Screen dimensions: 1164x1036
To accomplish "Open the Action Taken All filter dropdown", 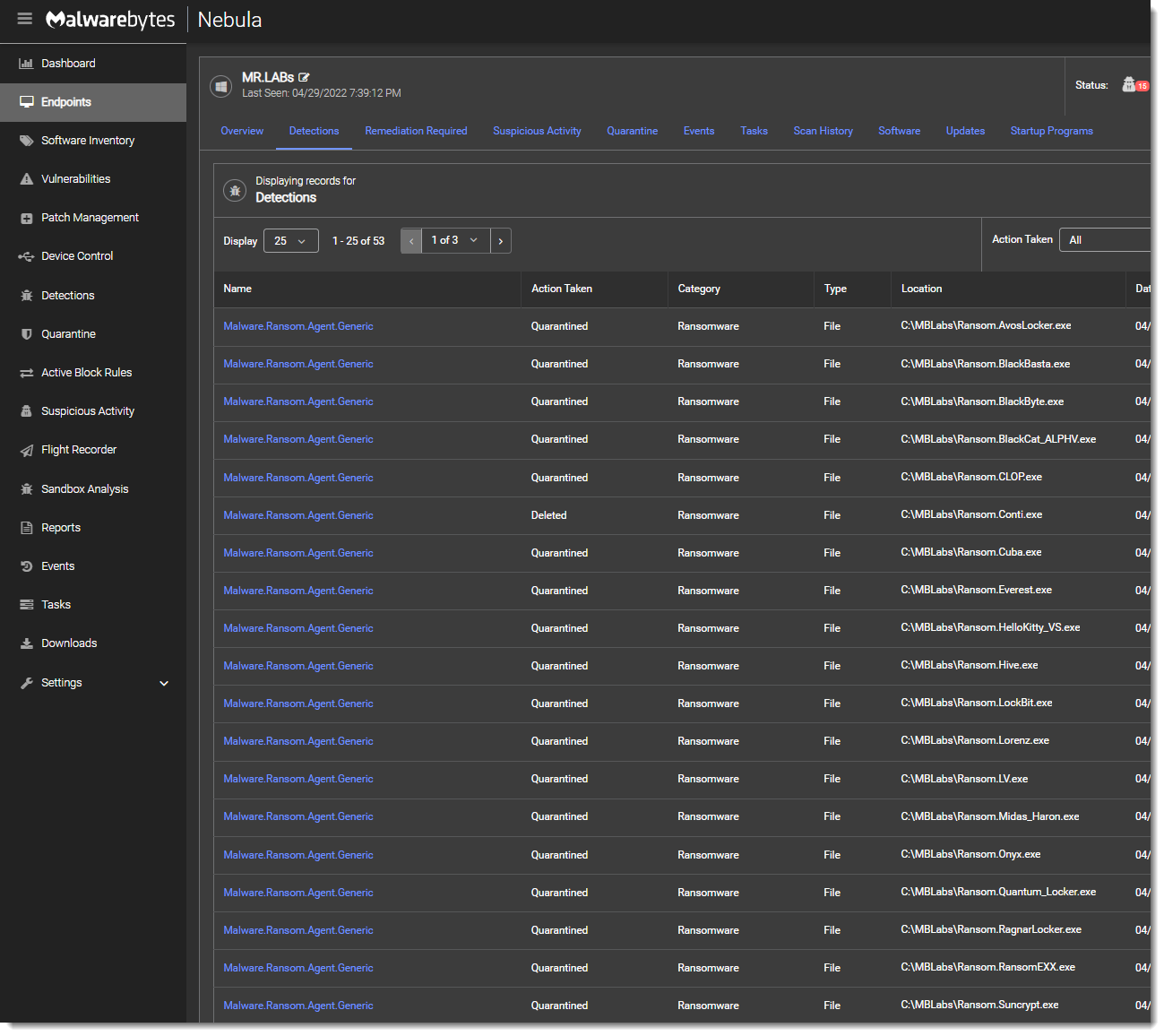I will [x=1106, y=240].
